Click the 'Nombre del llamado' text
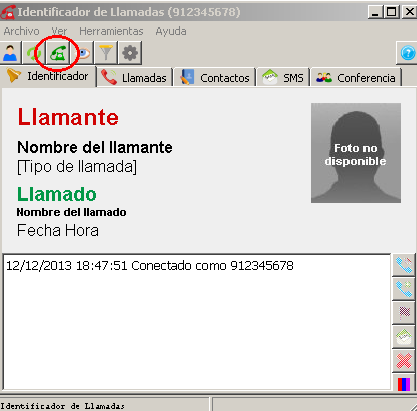Screen dimensions: 417x411 pyautogui.click(x=71, y=212)
